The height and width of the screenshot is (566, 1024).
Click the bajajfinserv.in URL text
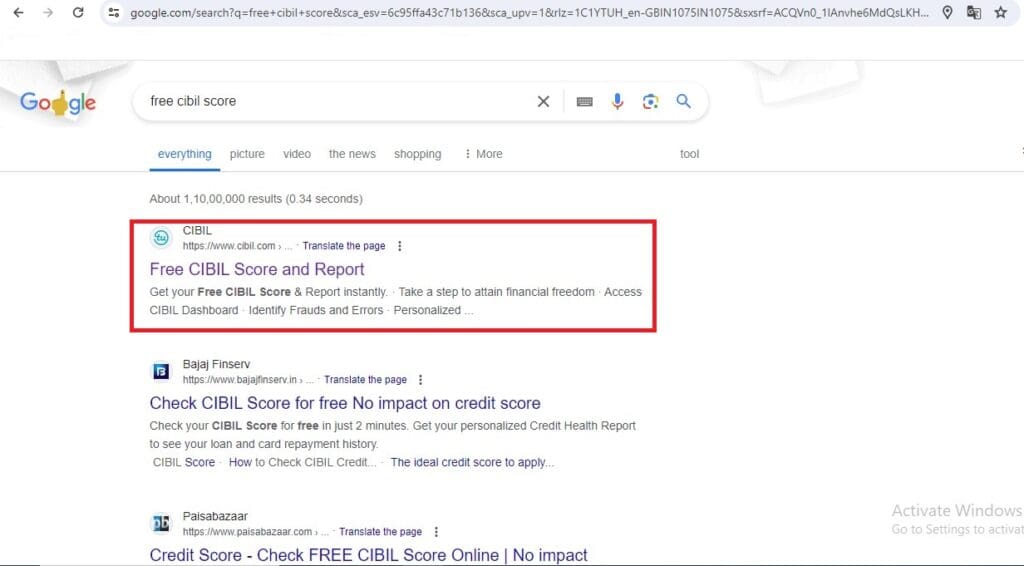(x=240, y=380)
